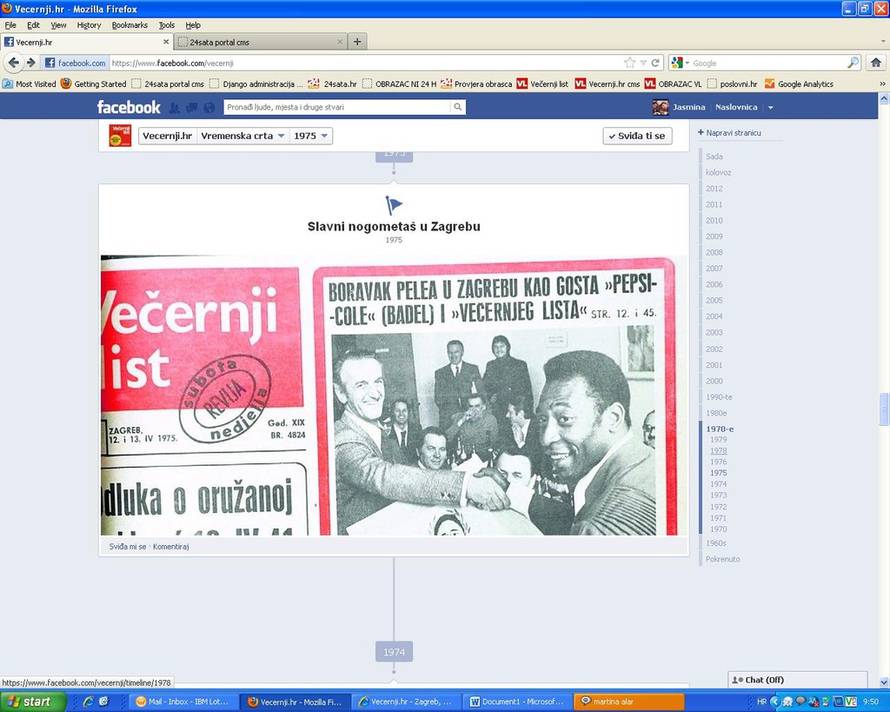The height and width of the screenshot is (712, 890).
Task: Open a new tab with plus button
Action: (357, 41)
